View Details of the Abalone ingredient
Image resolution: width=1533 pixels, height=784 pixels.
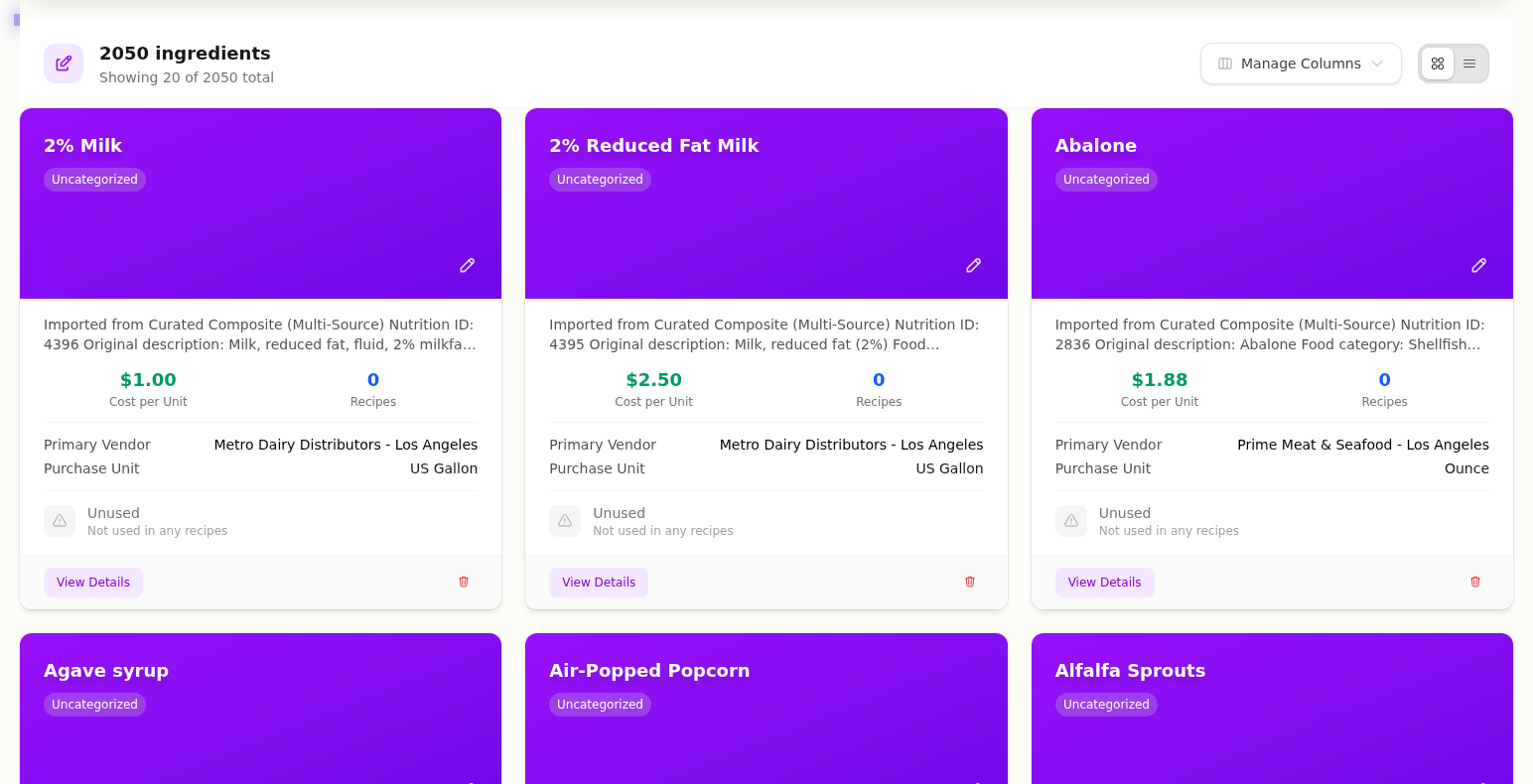coord(1104,583)
